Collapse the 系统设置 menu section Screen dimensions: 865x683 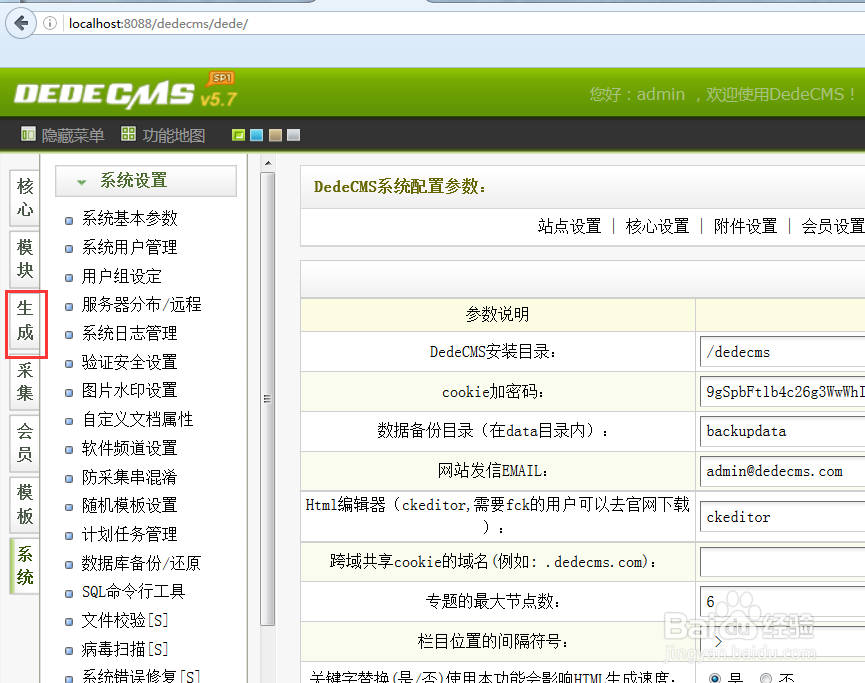click(146, 180)
